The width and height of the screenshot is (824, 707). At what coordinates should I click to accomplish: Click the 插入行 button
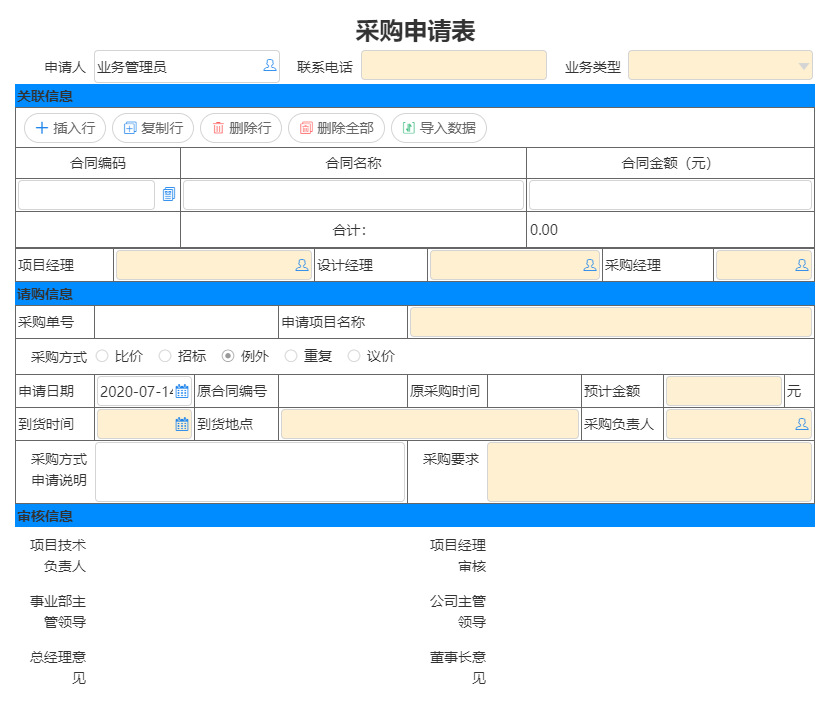pyautogui.click(x=65, y=128)
